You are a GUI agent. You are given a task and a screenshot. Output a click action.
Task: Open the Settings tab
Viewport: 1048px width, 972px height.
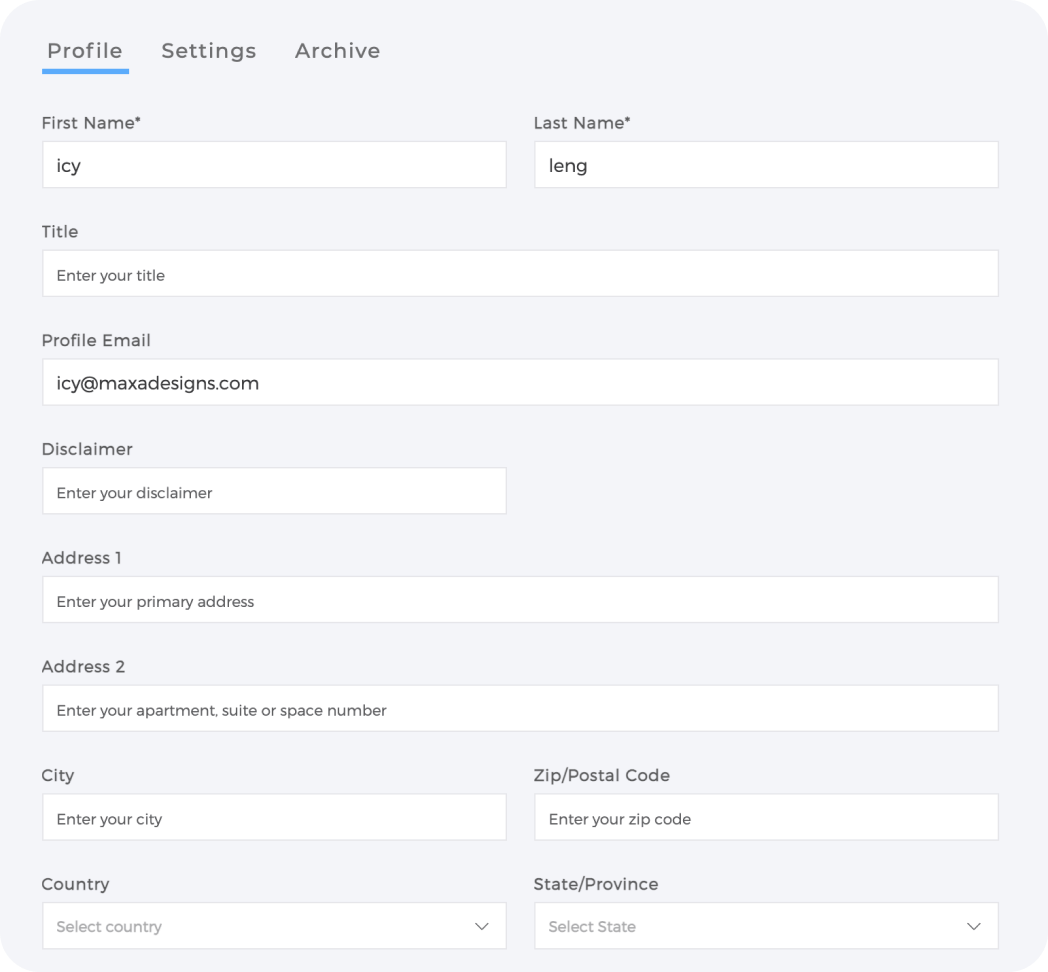pyautogui.click(x=209, y=51)
